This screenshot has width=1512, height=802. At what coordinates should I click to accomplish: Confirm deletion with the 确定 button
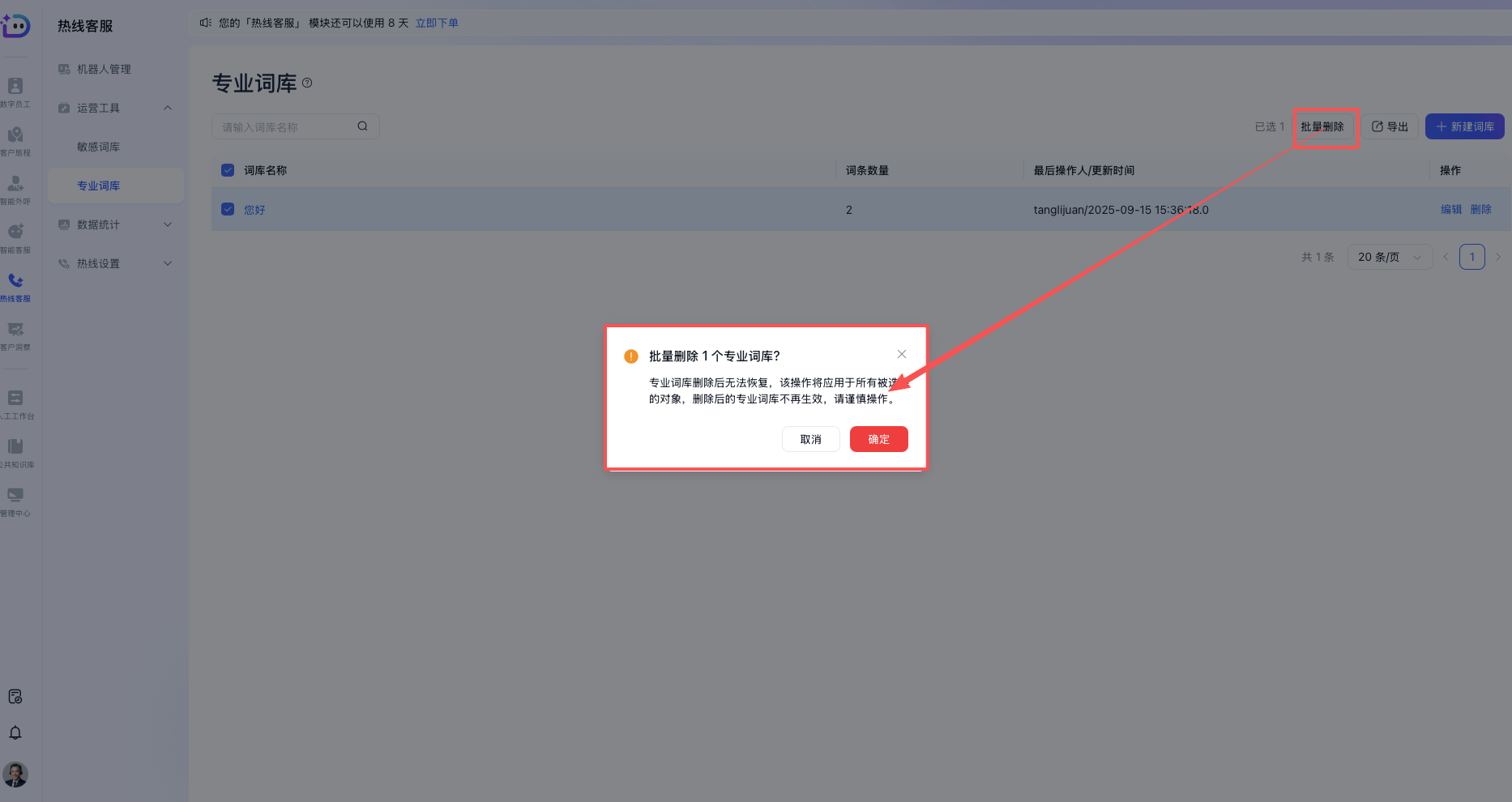coord(878,439)
